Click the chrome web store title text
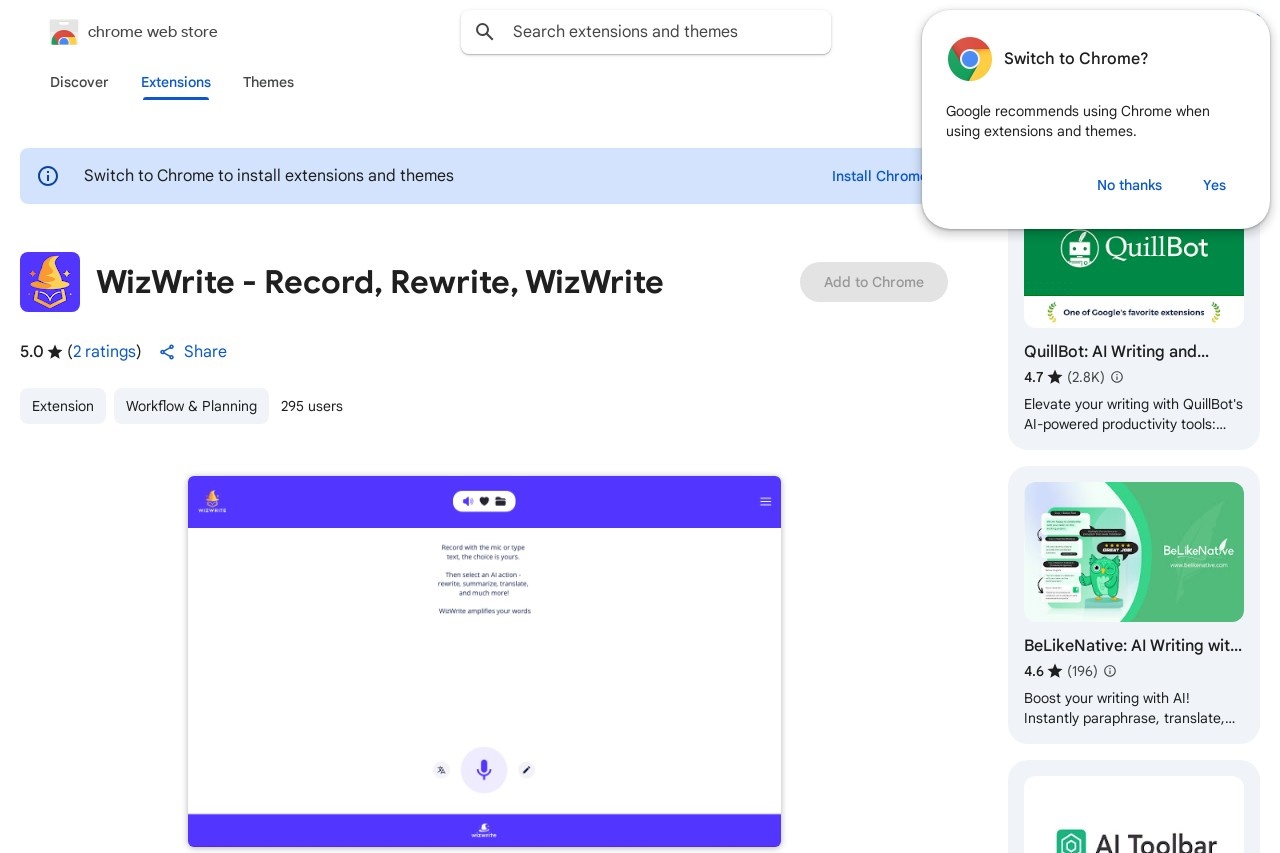 [x=153, y=32]
